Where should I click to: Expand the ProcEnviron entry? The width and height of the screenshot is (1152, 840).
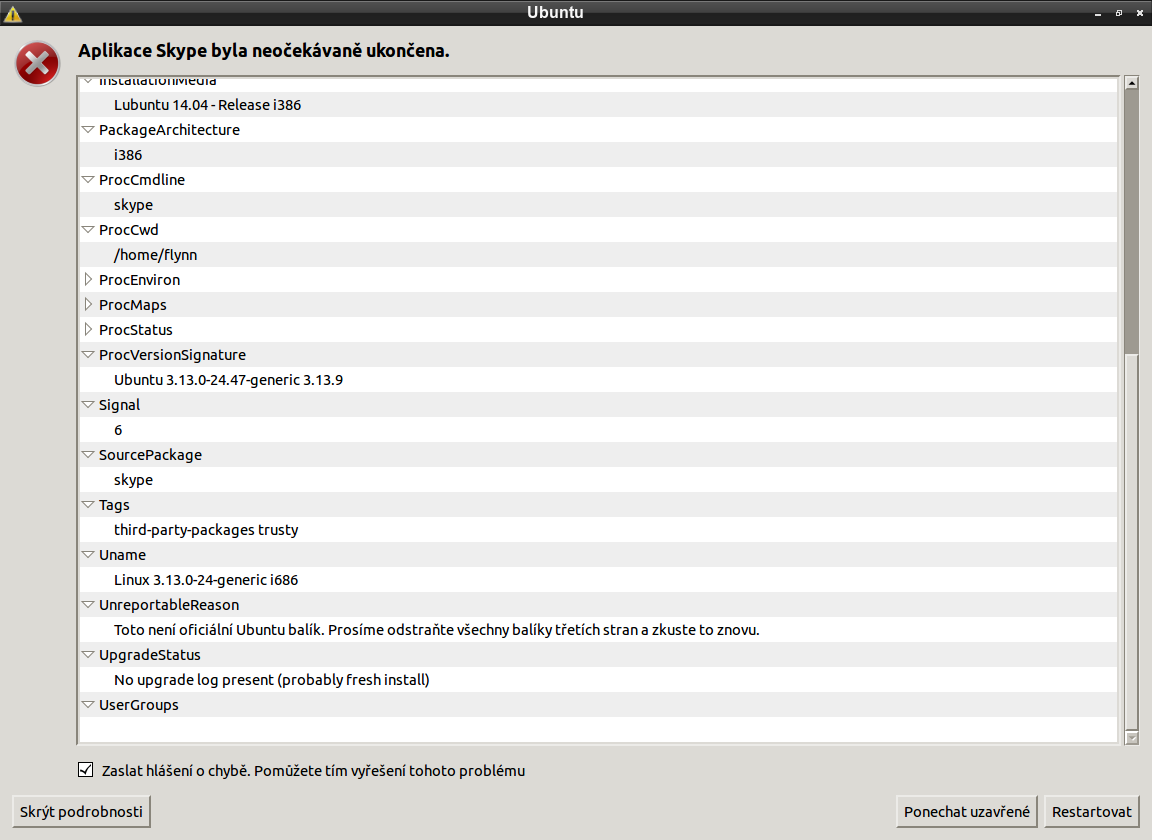click(88, 279)
